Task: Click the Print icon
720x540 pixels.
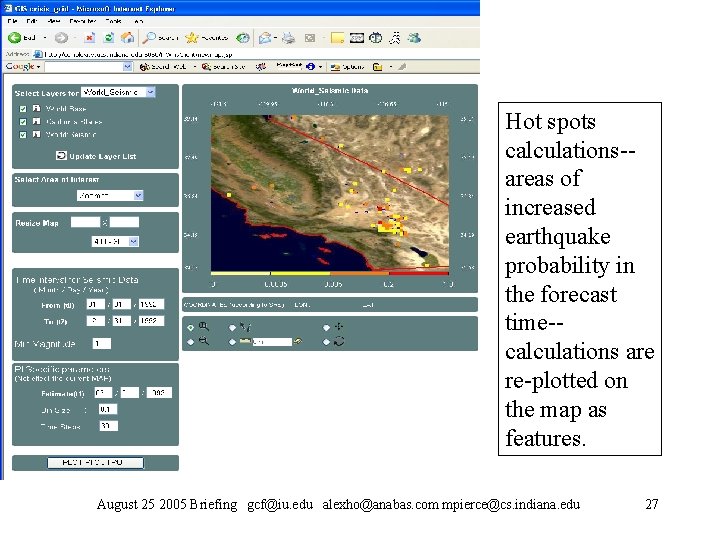Action: point(288,38)
